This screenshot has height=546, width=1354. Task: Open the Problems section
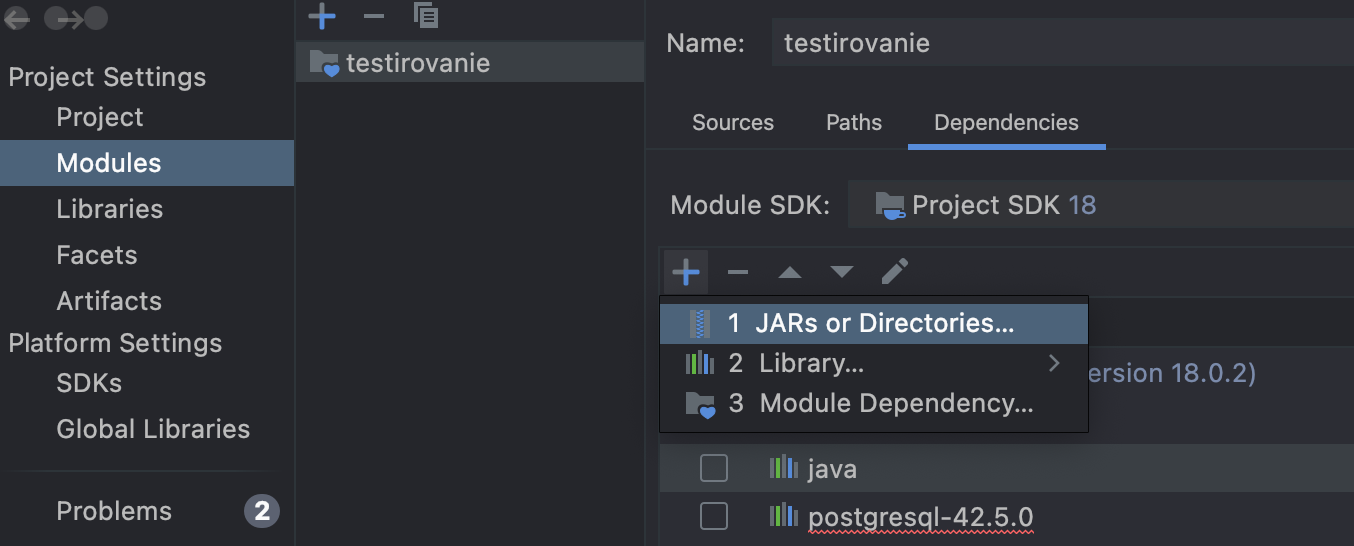114,511
